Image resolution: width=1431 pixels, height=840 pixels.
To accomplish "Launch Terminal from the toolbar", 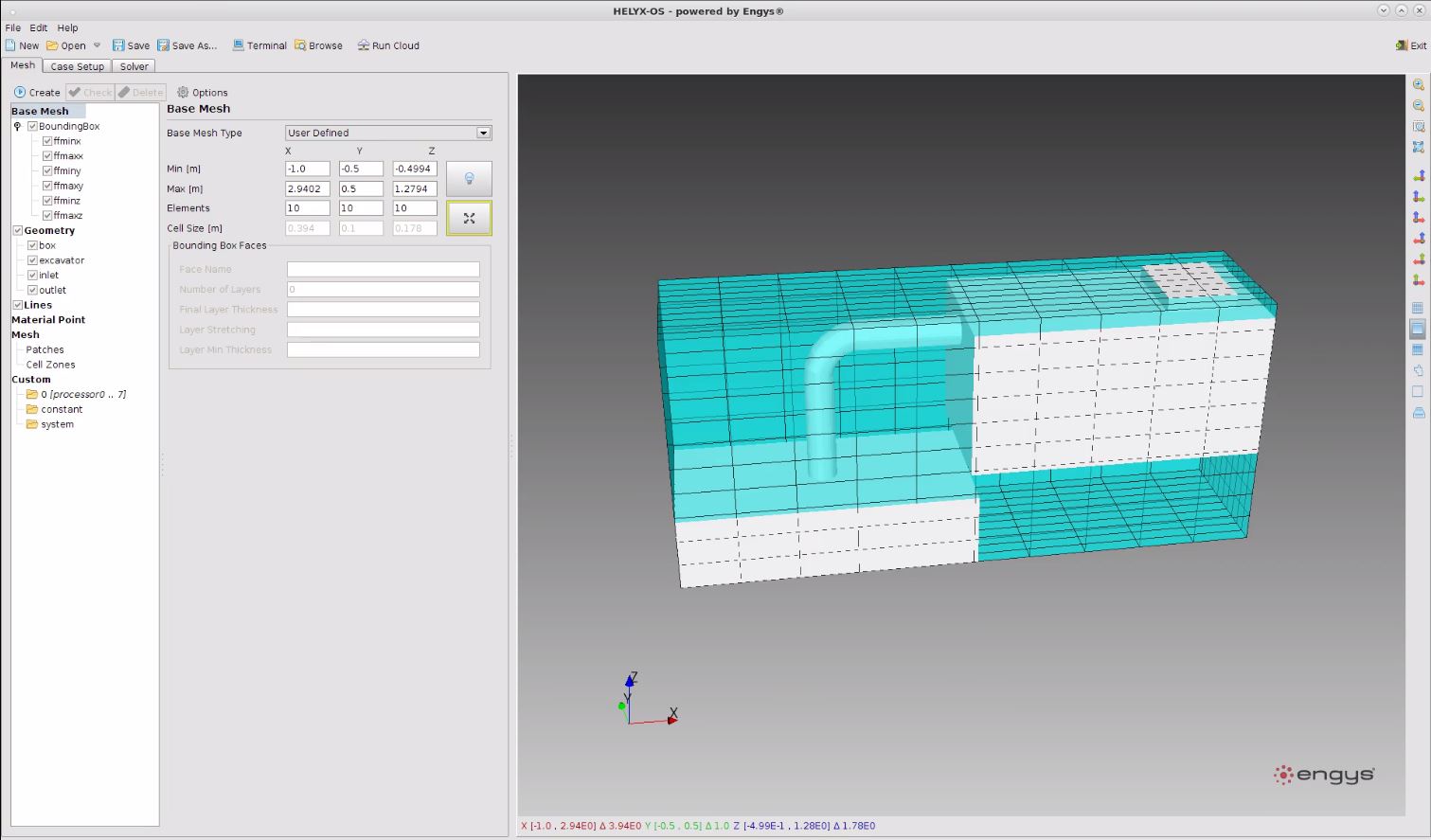I will click(259, 45).
